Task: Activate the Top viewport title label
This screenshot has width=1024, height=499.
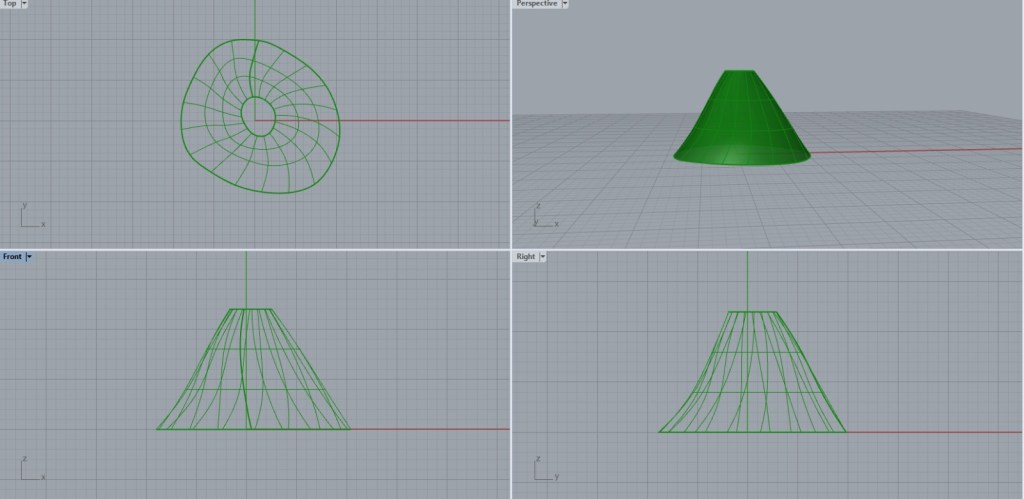Action: coord(9,4)
